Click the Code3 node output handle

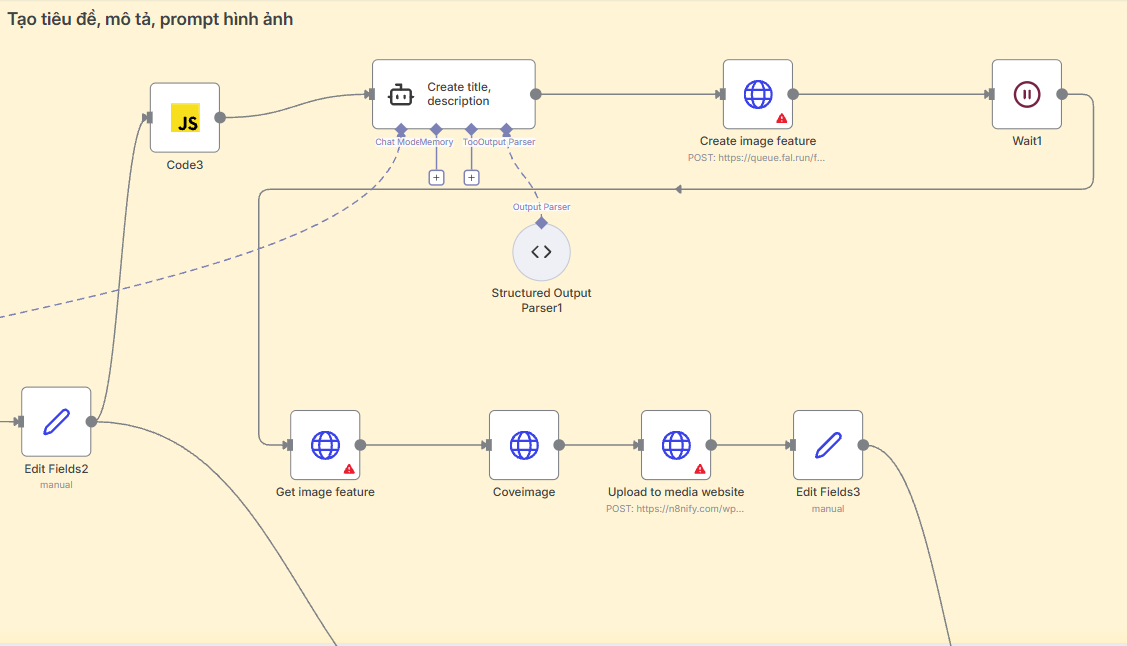[x=220, y=117]
